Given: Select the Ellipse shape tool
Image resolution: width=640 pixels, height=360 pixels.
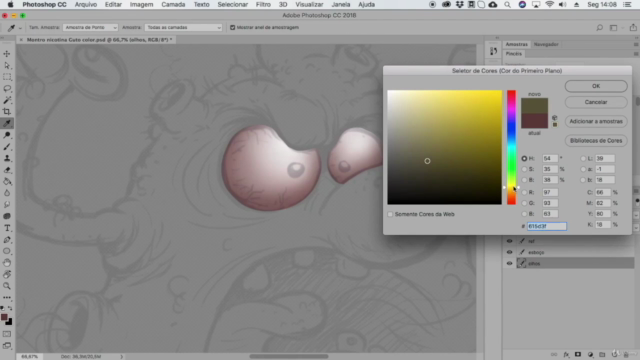Looking at the screenshot, I should [x=7, y=251].
